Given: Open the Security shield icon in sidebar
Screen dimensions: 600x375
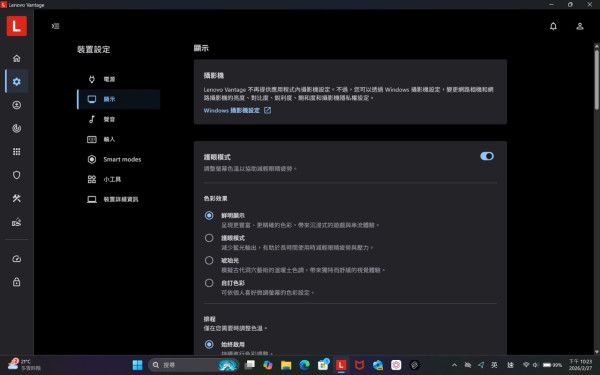Looking at the screenshot, I should click(16, 175).
